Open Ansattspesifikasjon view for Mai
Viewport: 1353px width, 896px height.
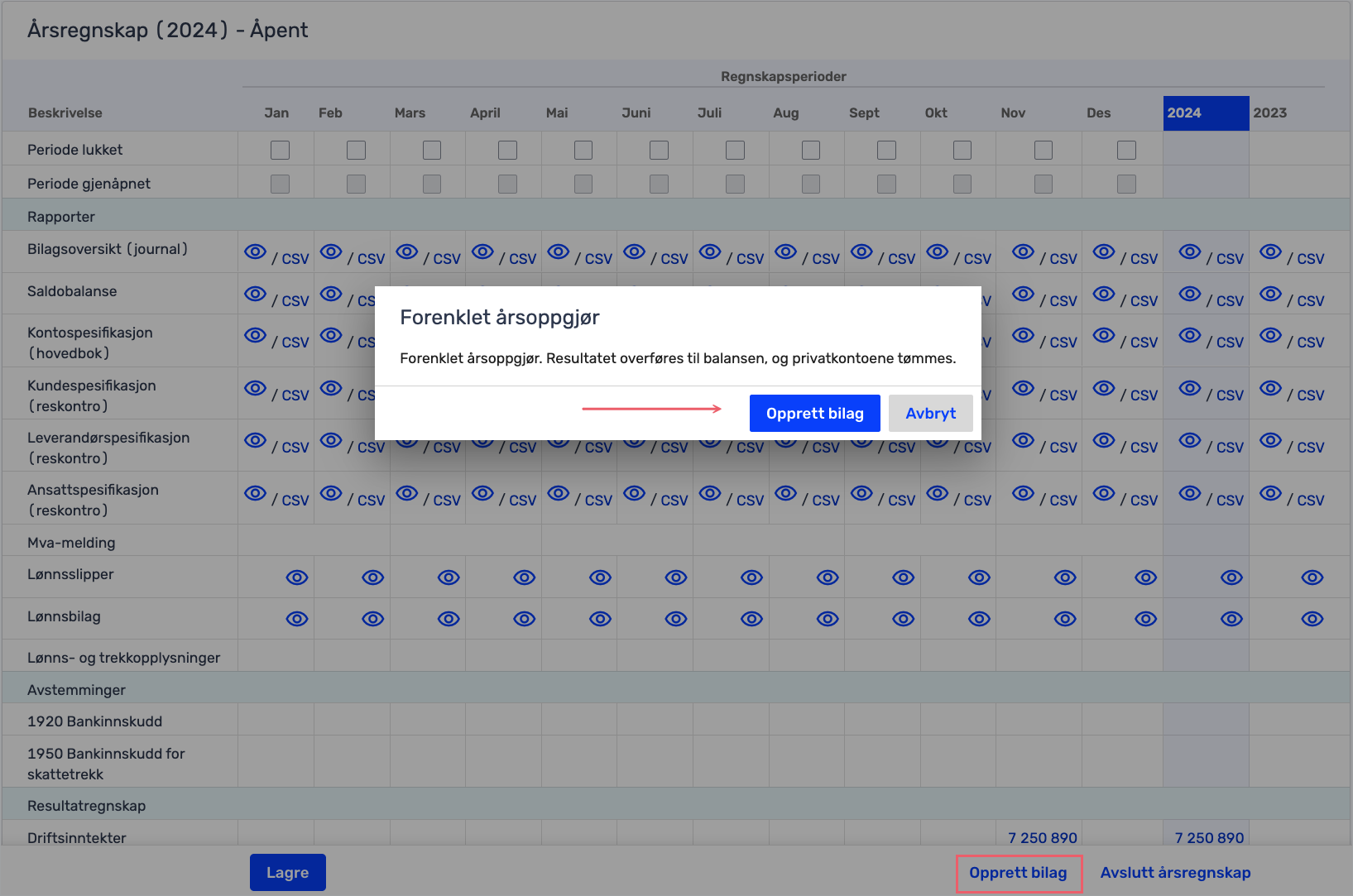559,494
